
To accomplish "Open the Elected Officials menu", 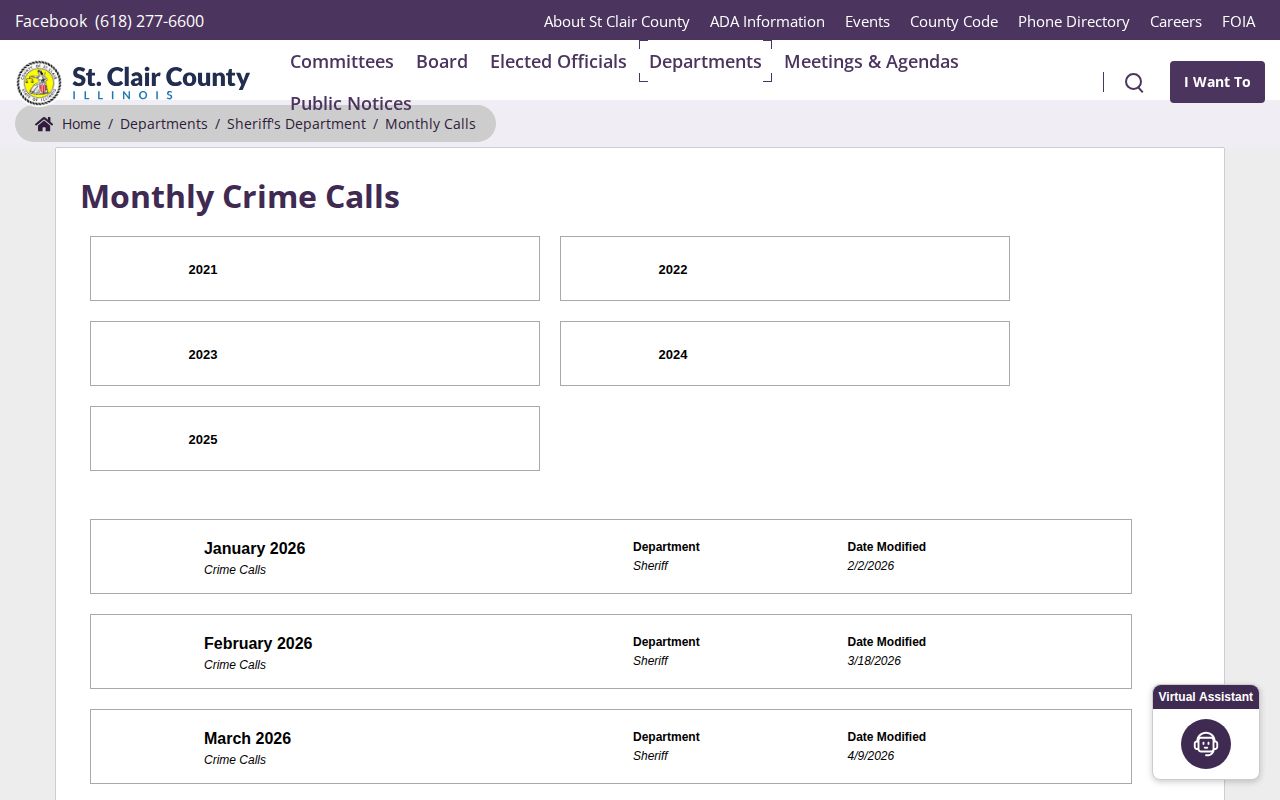I will [558, 61].
